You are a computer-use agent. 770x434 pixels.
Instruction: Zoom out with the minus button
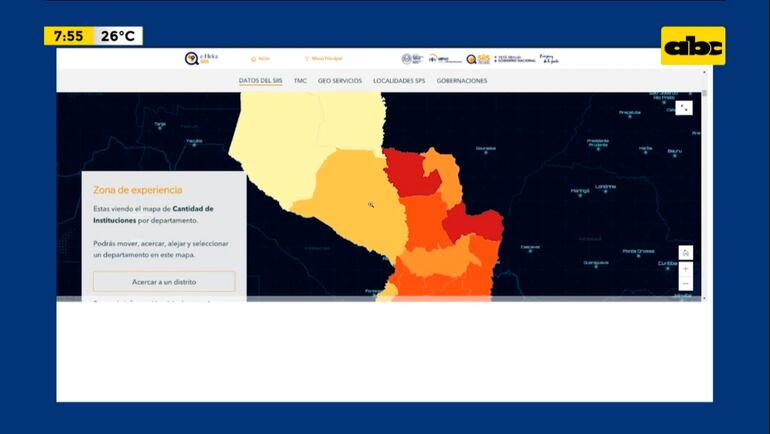click(x=685, y=284)
